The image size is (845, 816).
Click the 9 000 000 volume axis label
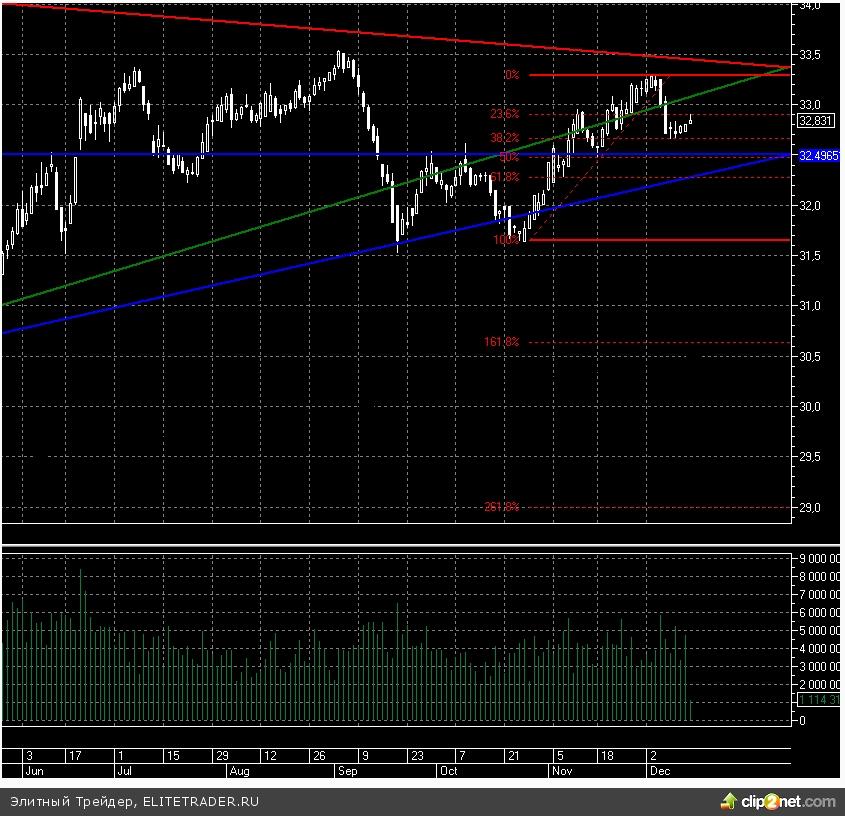click(820, 558)
